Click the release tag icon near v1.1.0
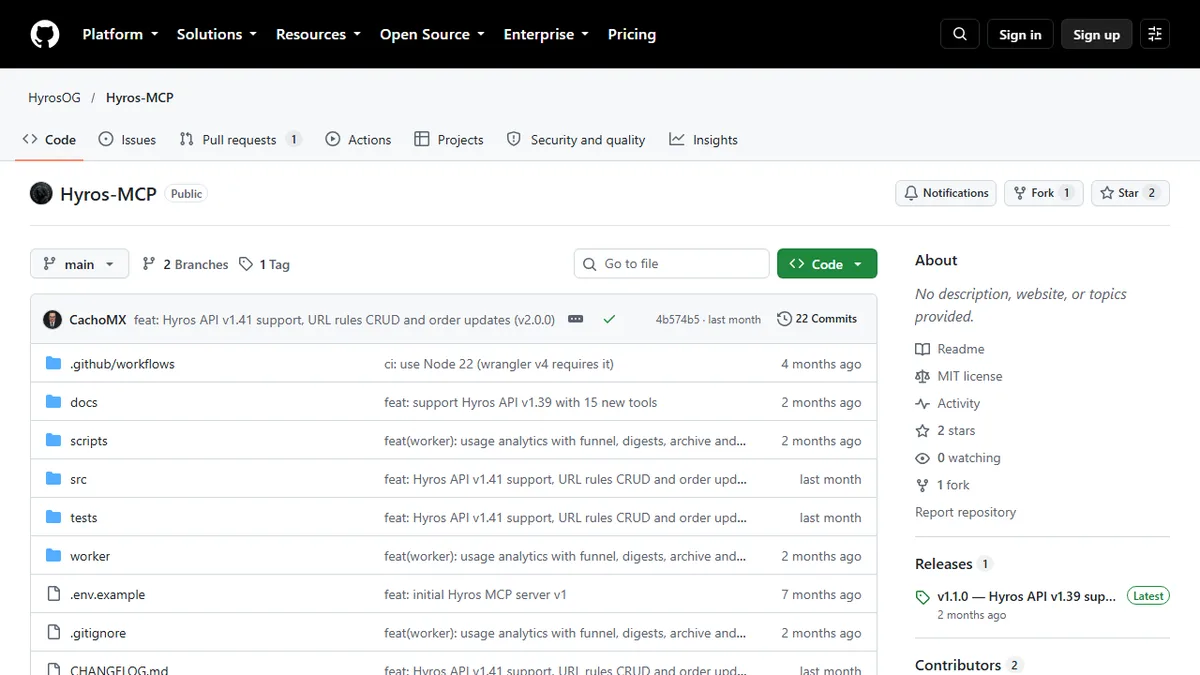The height and width of the screenshot is (675, 1200). (923, 597)
